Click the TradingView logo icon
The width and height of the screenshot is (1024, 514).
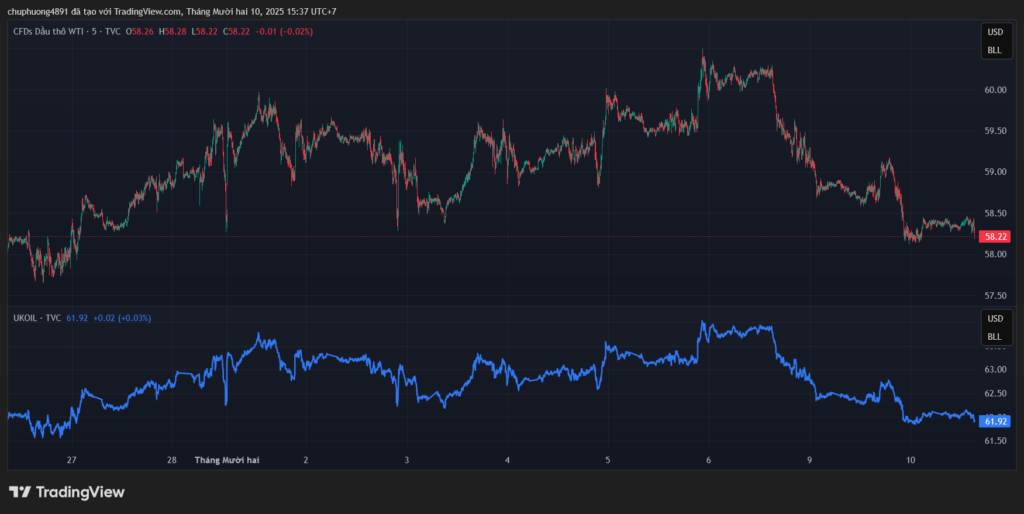pos(20,492)
